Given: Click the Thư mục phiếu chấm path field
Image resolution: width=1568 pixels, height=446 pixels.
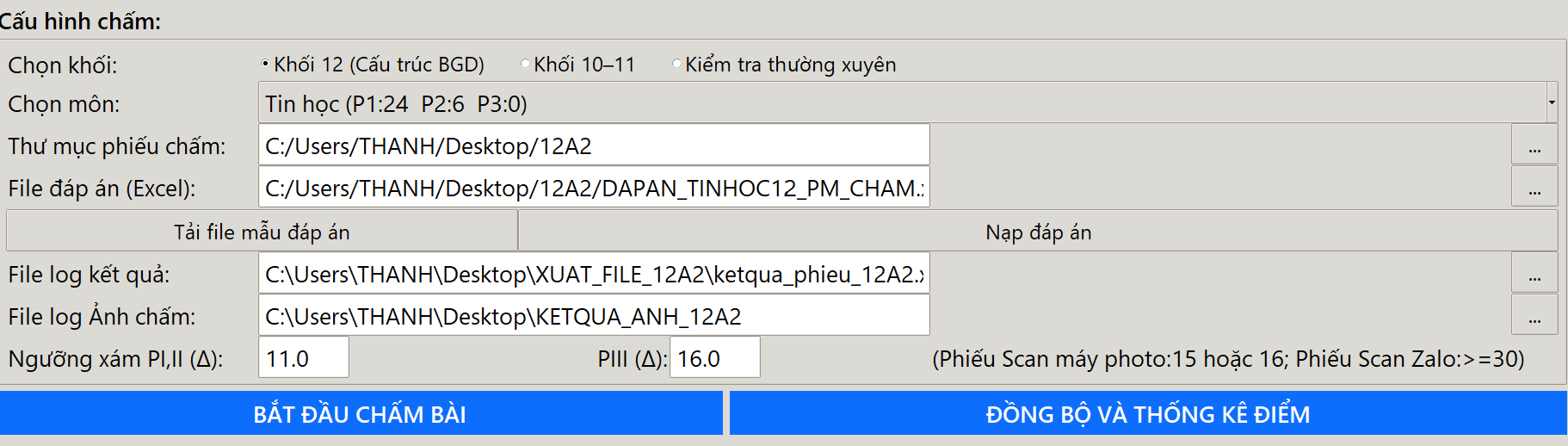Looking at the screenshot, I should 594,146.
